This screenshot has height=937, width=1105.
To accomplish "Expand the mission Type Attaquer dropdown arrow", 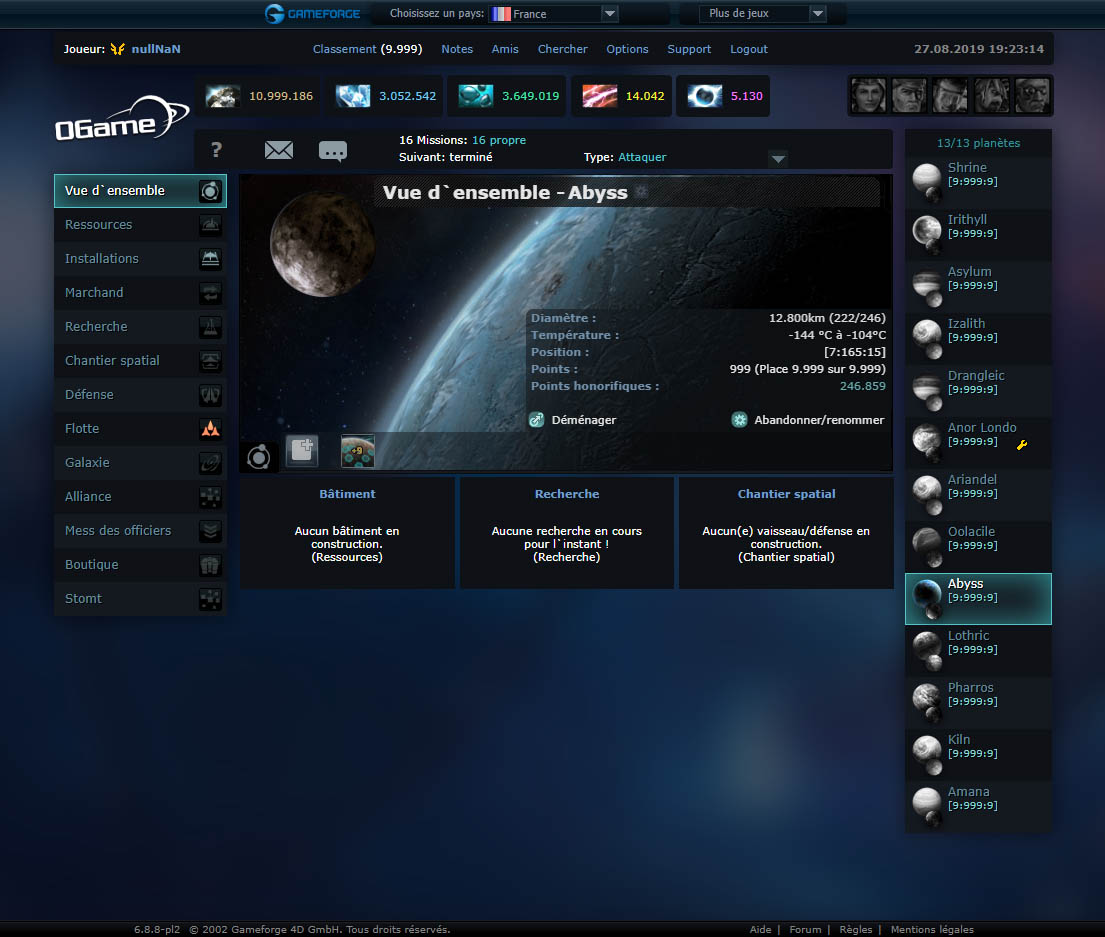I will point(778,158).
